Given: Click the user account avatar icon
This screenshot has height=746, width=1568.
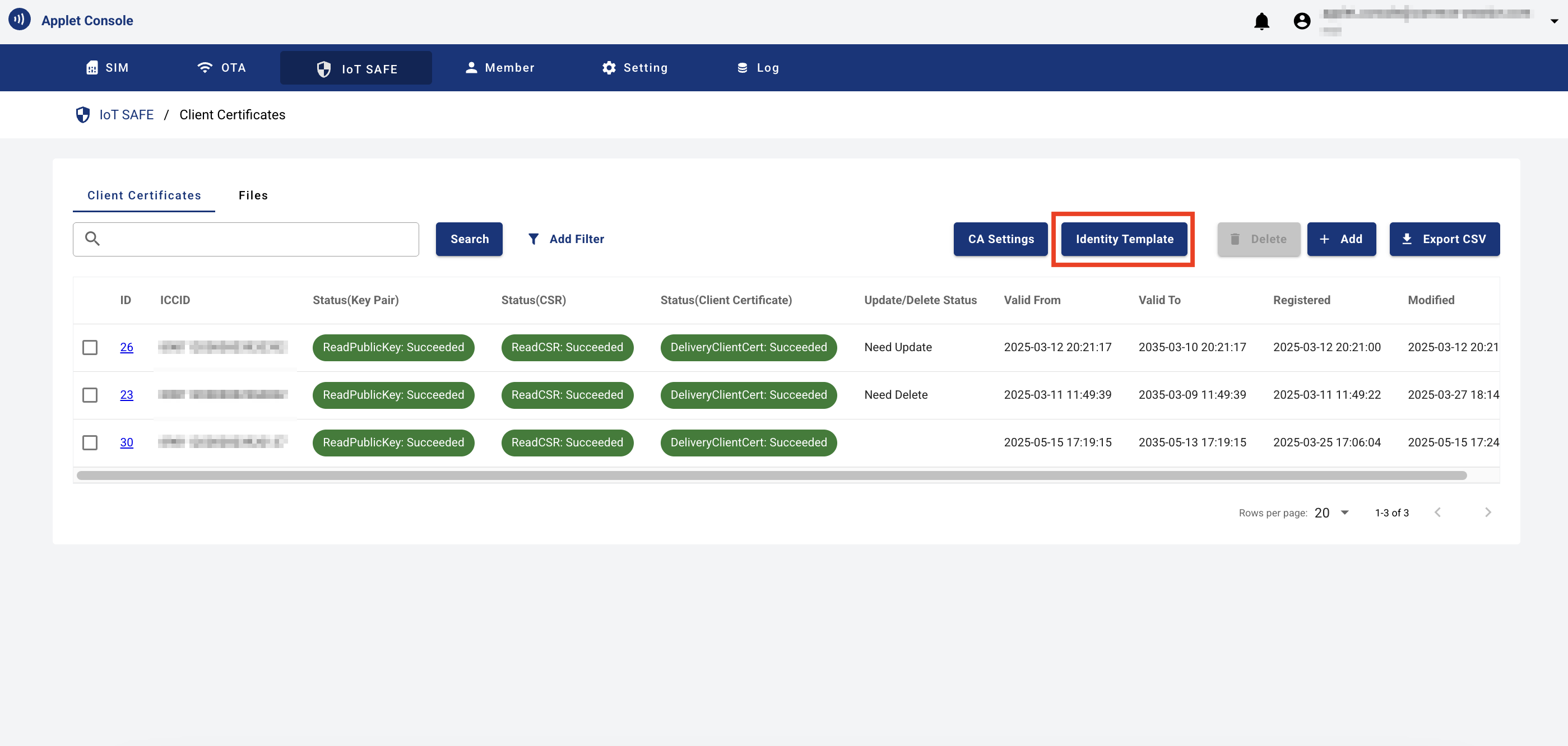Looking at the screenshot, I should point(1301,21).
